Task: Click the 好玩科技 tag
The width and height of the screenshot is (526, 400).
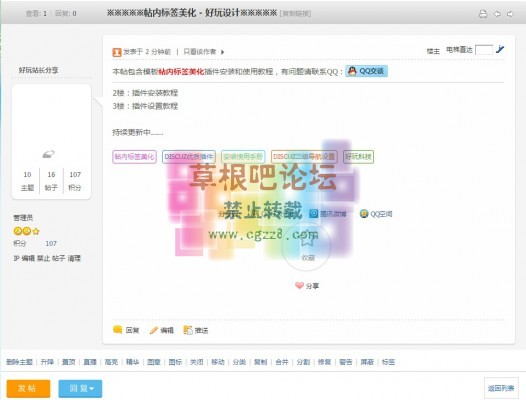Action: pos(358,157)
